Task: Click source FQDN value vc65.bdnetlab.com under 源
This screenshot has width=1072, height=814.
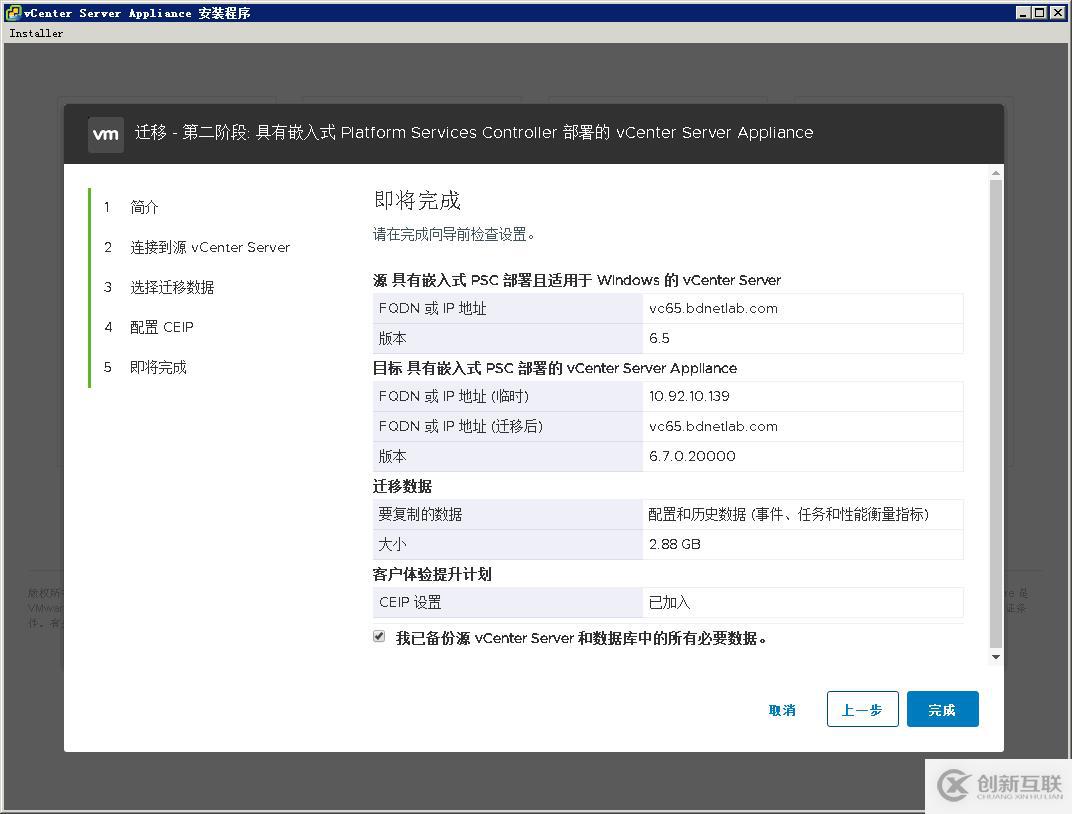Action: tap(713, 308)
